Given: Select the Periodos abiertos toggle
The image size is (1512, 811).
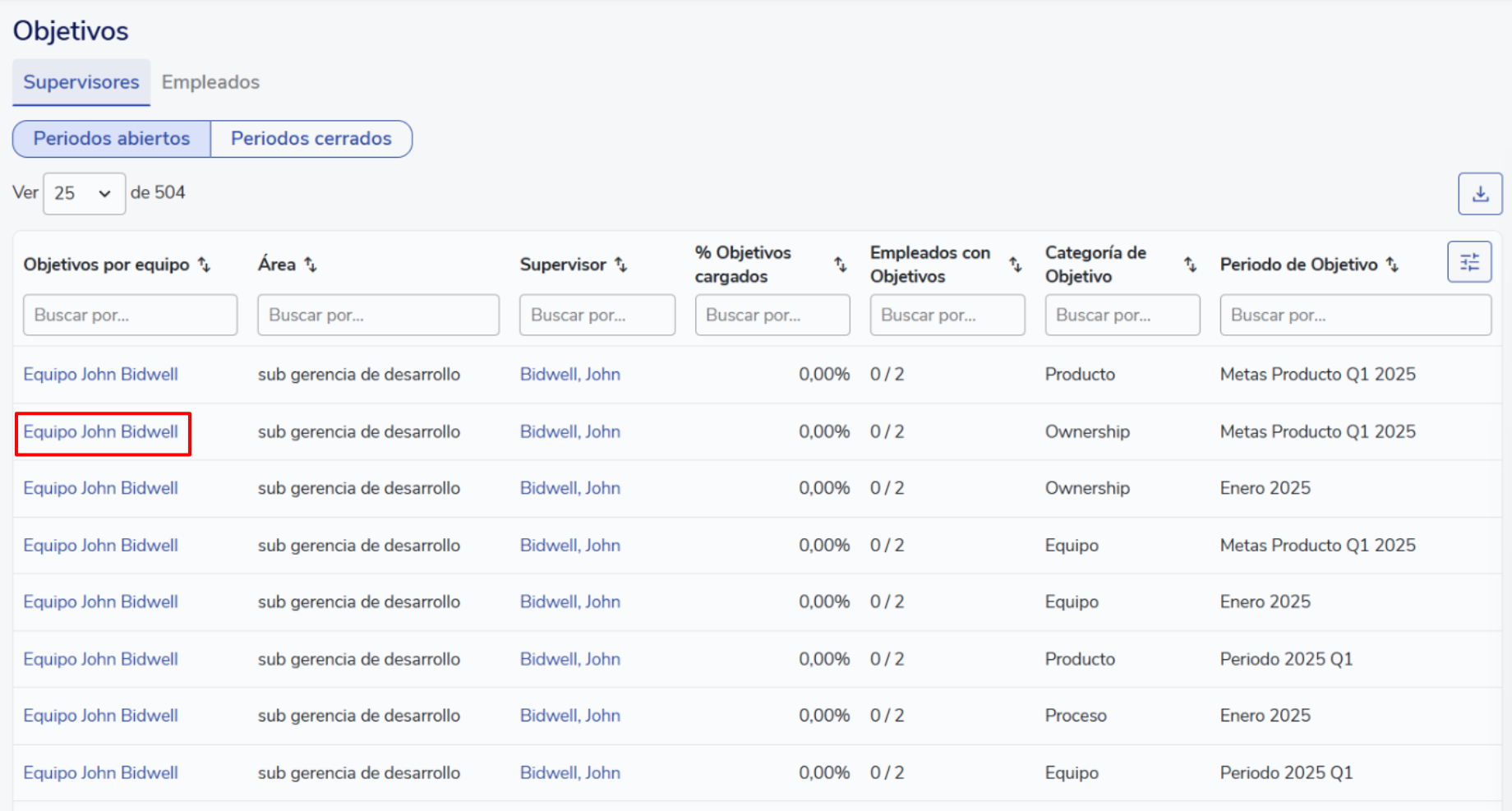Looking at the screenshot, I should [112, 138].
